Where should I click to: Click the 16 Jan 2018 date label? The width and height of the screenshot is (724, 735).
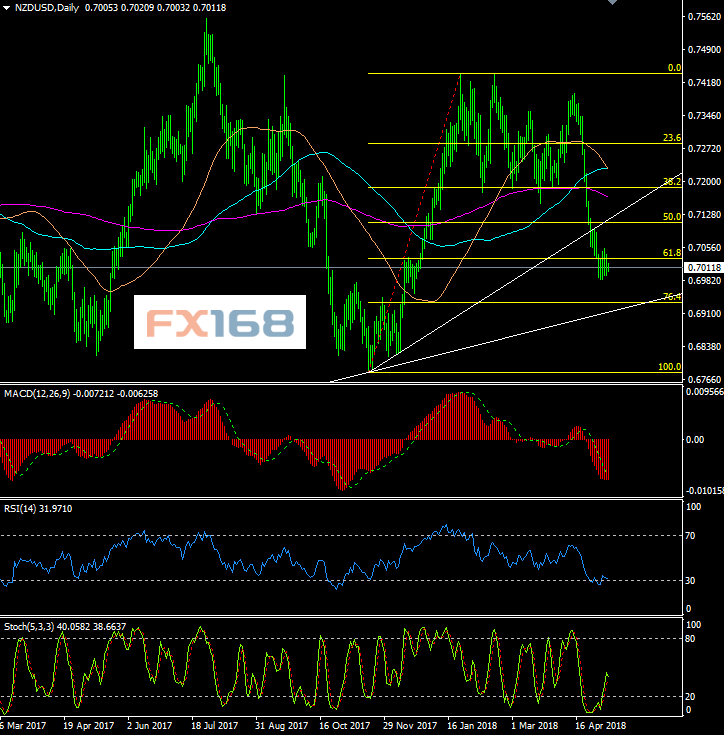click(472, 726)
